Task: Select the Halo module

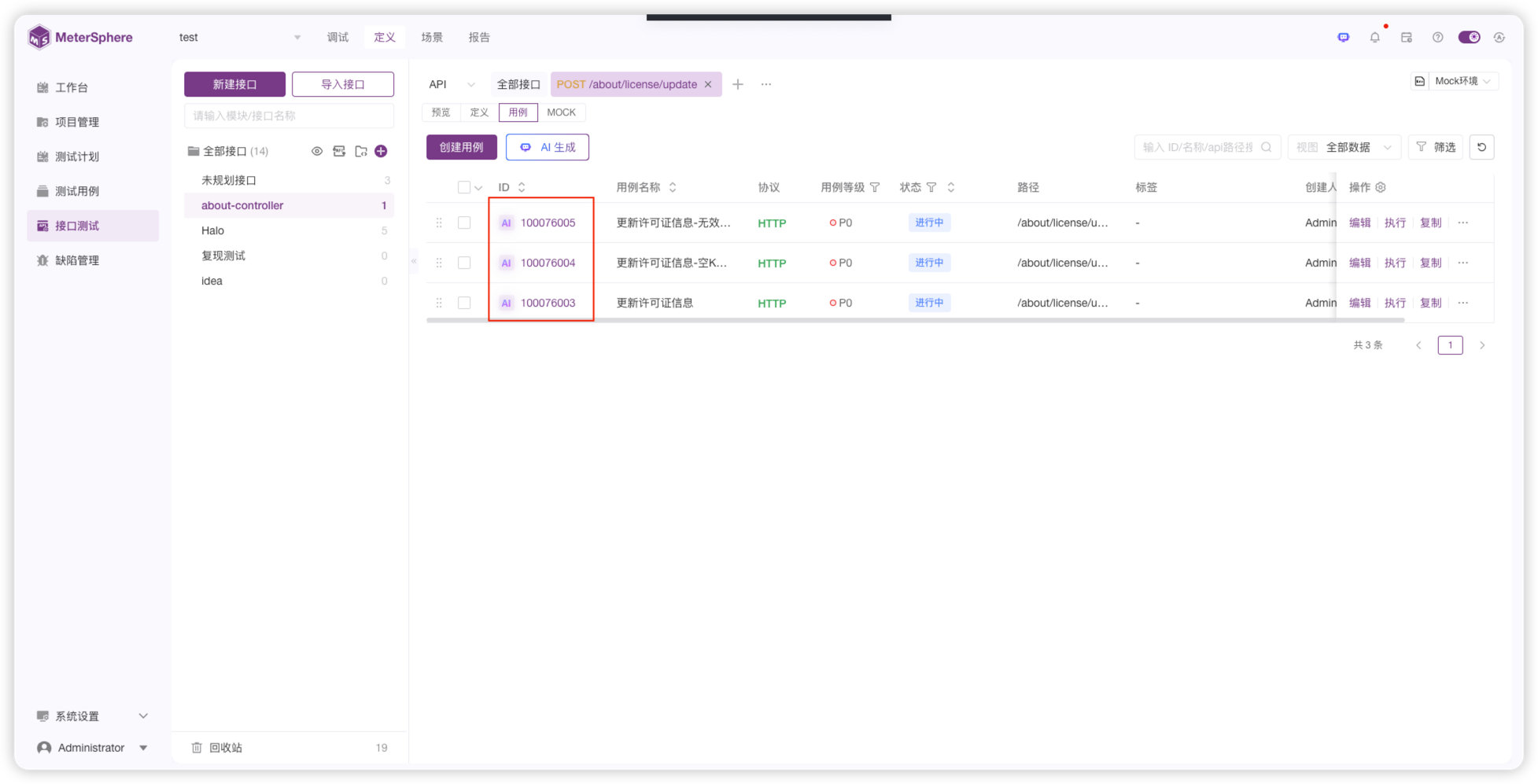Action: (289, 230)
